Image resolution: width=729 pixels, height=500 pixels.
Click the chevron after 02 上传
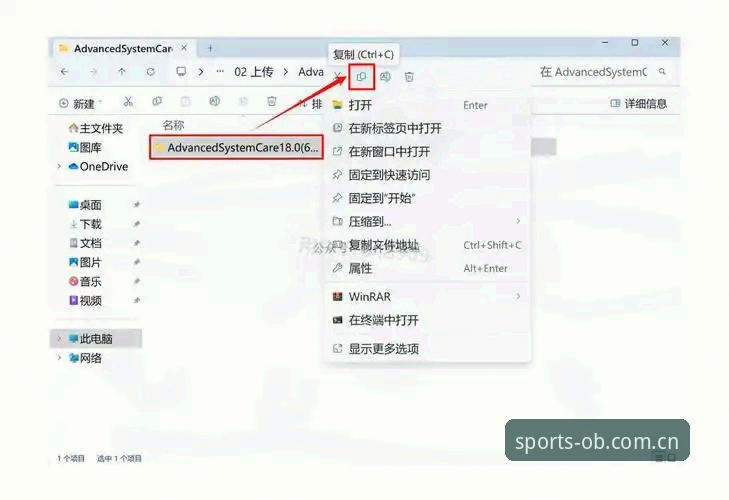286,72
